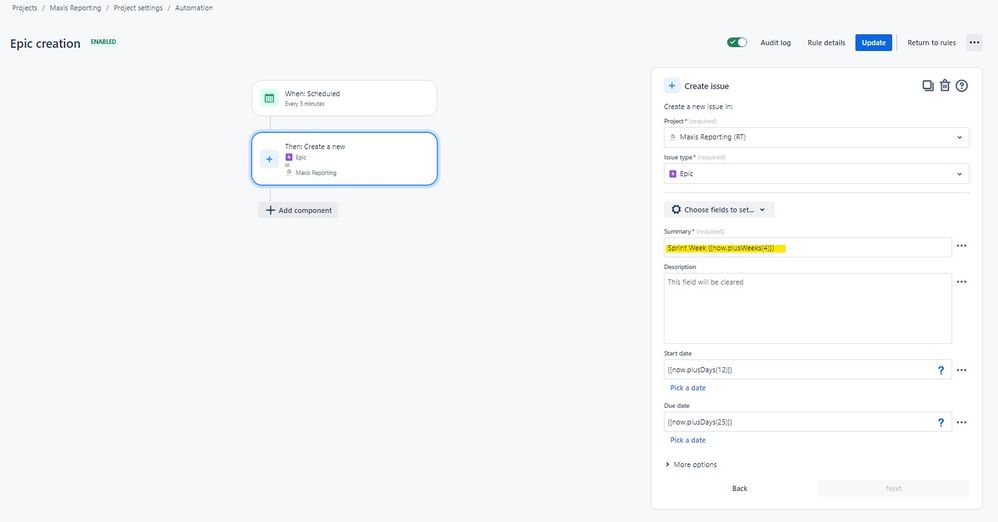
Task: Return to rules list
Action: coord(931,43)
